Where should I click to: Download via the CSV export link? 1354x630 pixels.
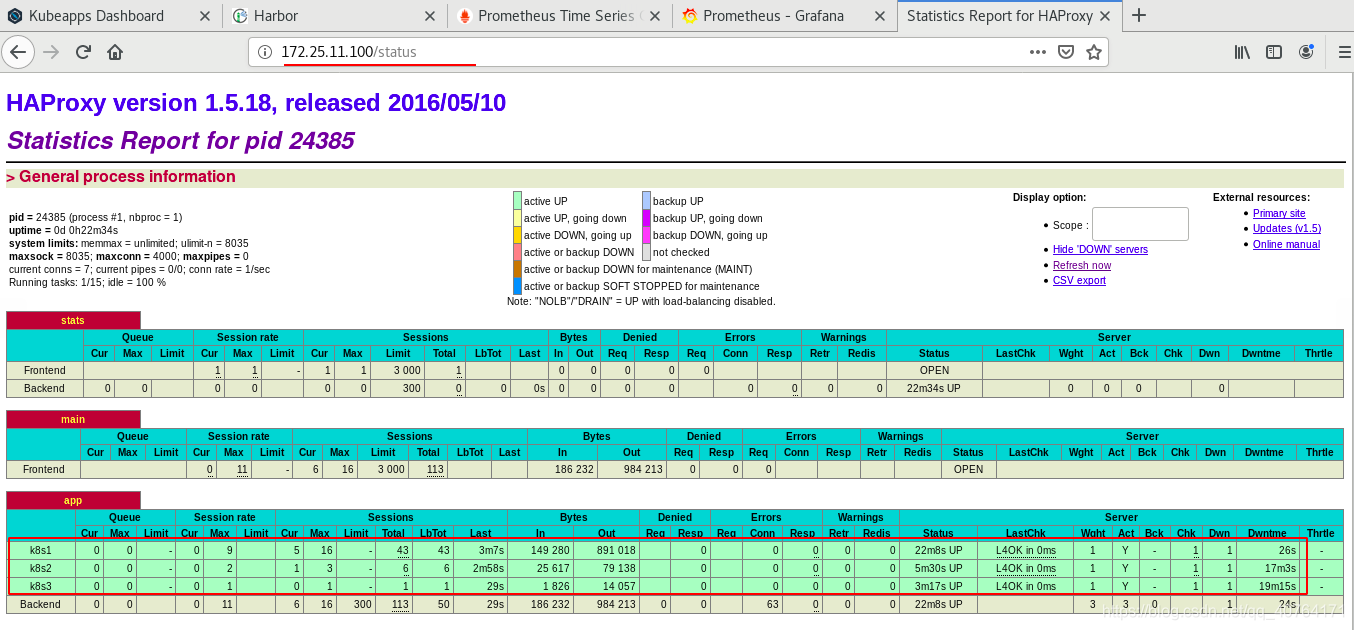click(1079, 280)
